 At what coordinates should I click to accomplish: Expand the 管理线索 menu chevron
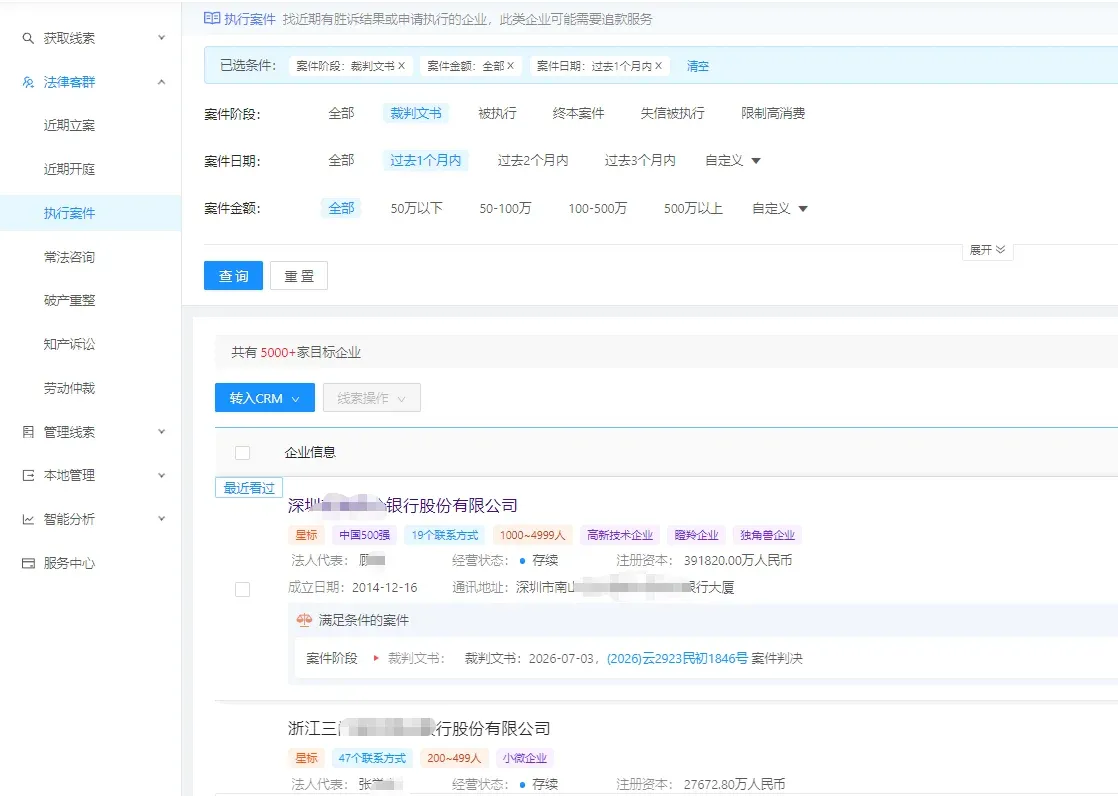[x=162, y=432]
